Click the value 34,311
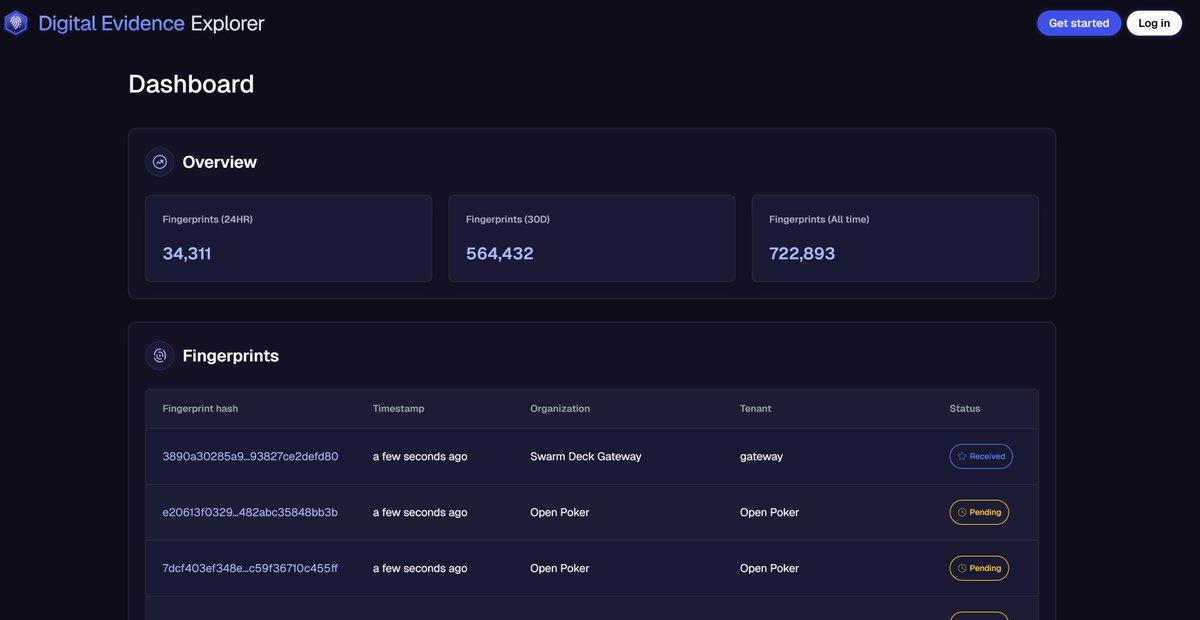The width and height of the screenshot is (1200, 620). point(187,254)
